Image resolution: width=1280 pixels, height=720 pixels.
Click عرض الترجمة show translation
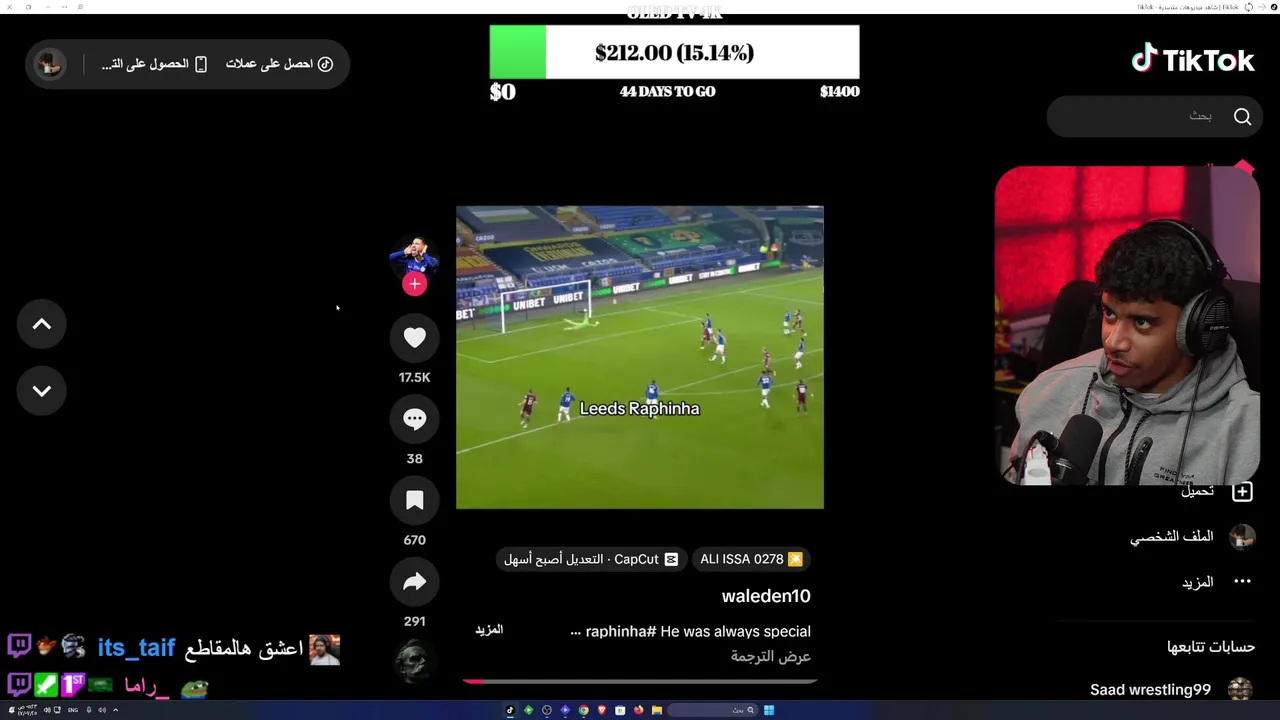click(770, 657)
